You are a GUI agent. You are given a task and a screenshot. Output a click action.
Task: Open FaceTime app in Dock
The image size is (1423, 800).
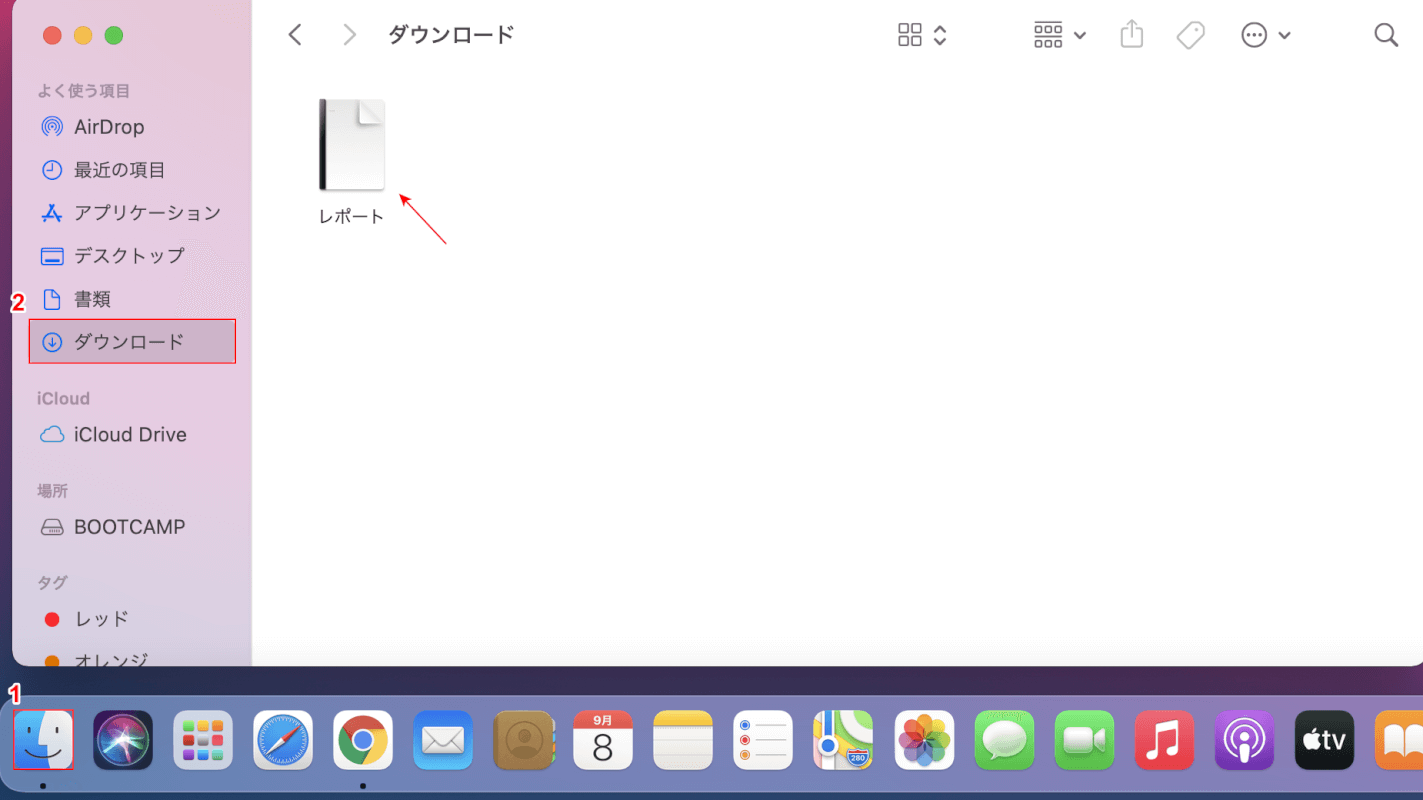pos(1084,740)
